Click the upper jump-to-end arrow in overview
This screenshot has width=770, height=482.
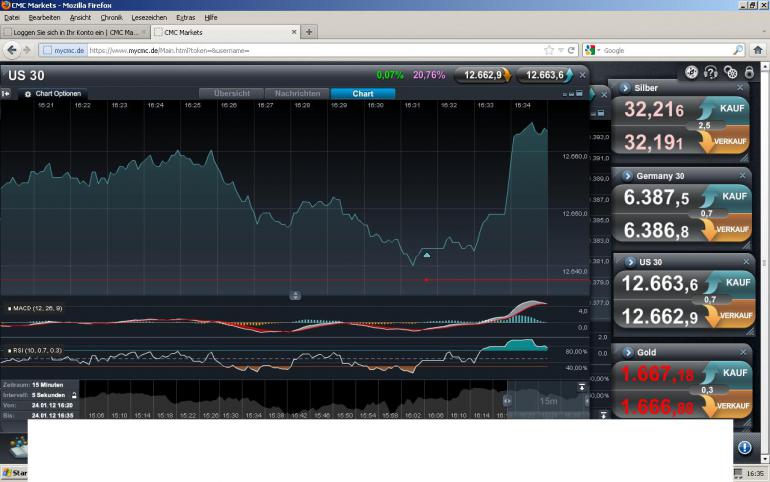[582, 387]
